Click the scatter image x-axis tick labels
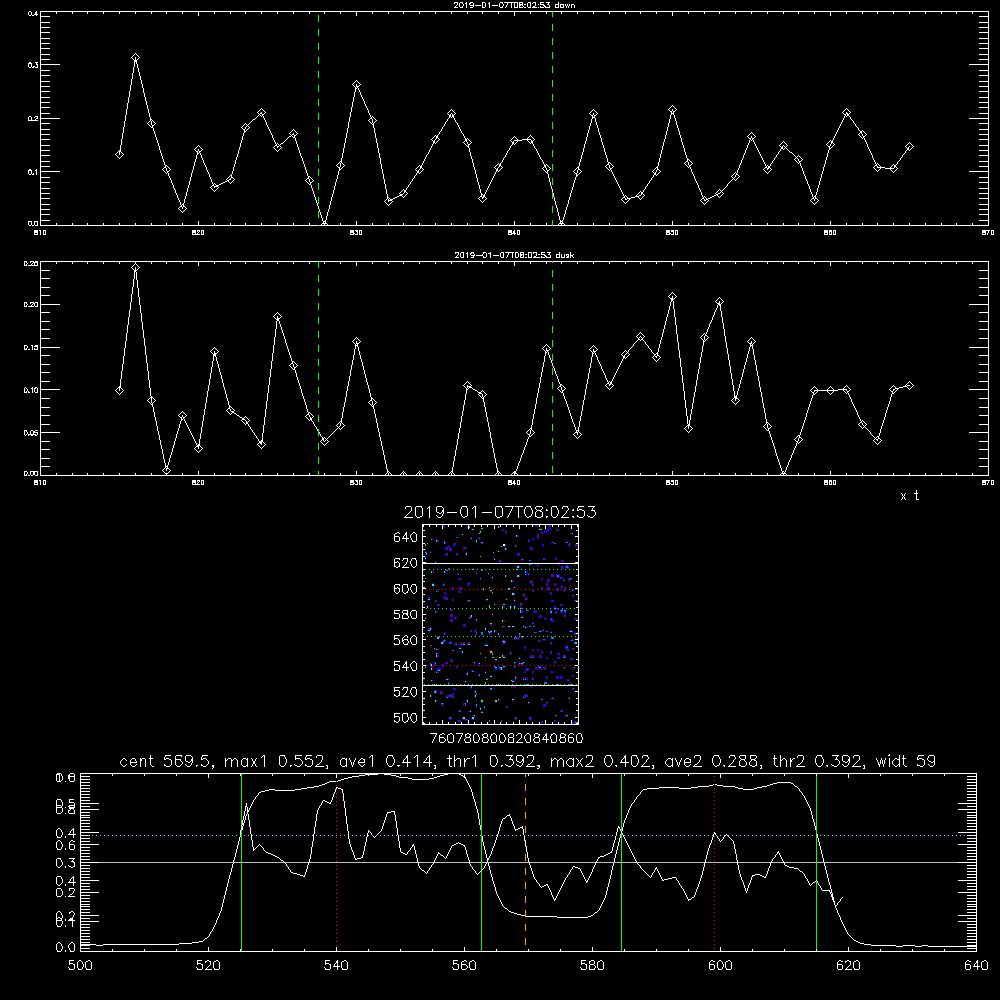Screen dimensions: 1000x1000 coord(506,739)
